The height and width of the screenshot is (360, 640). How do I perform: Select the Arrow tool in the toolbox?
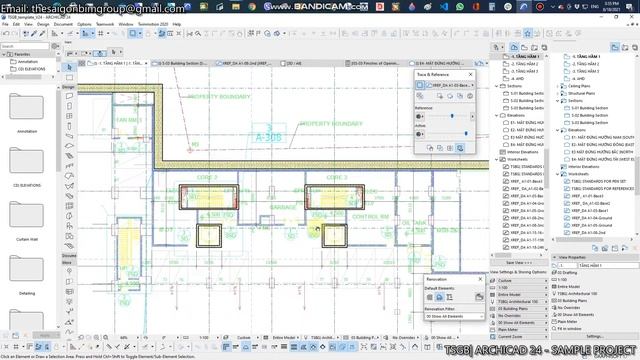pyautogui.click(x=69, y=67)
